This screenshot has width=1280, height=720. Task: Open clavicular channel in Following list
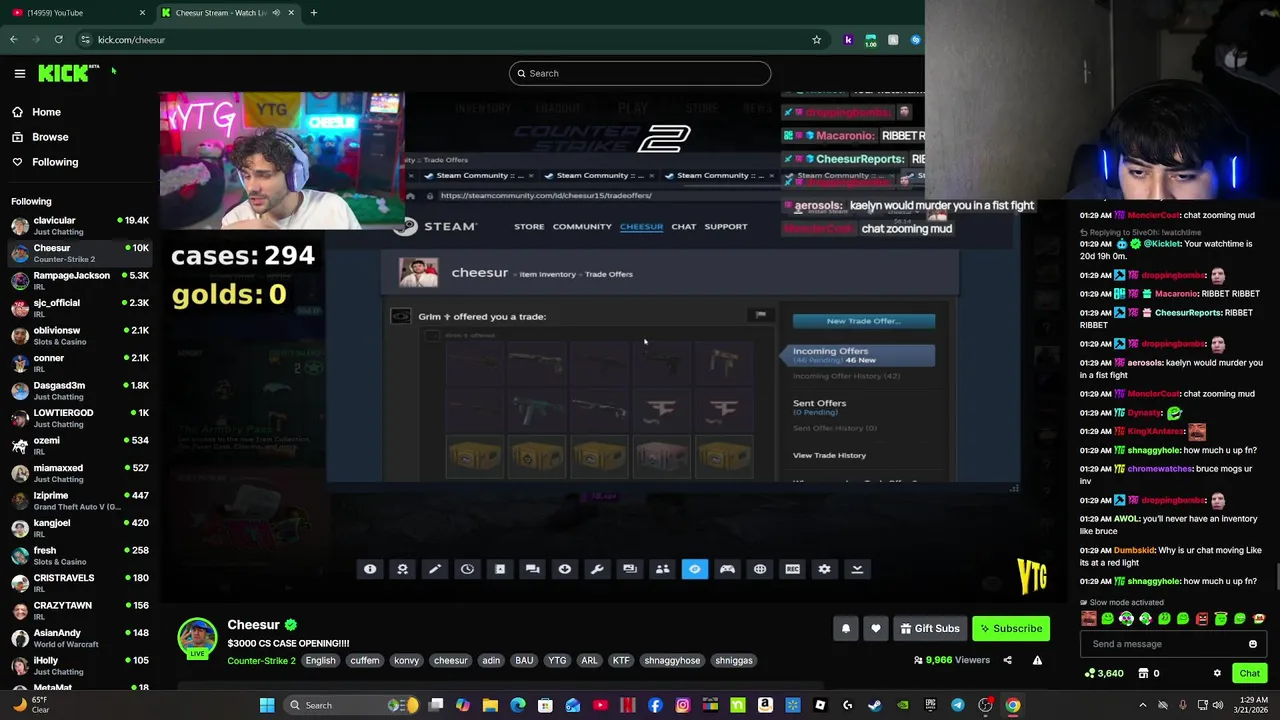[80, 226]
